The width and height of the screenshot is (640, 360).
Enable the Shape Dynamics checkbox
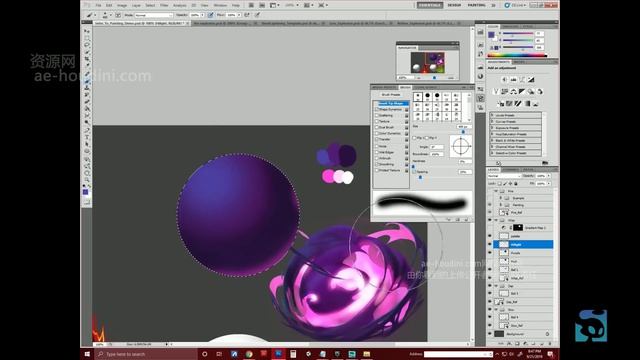pyautogui.click(x=377, y=109)
